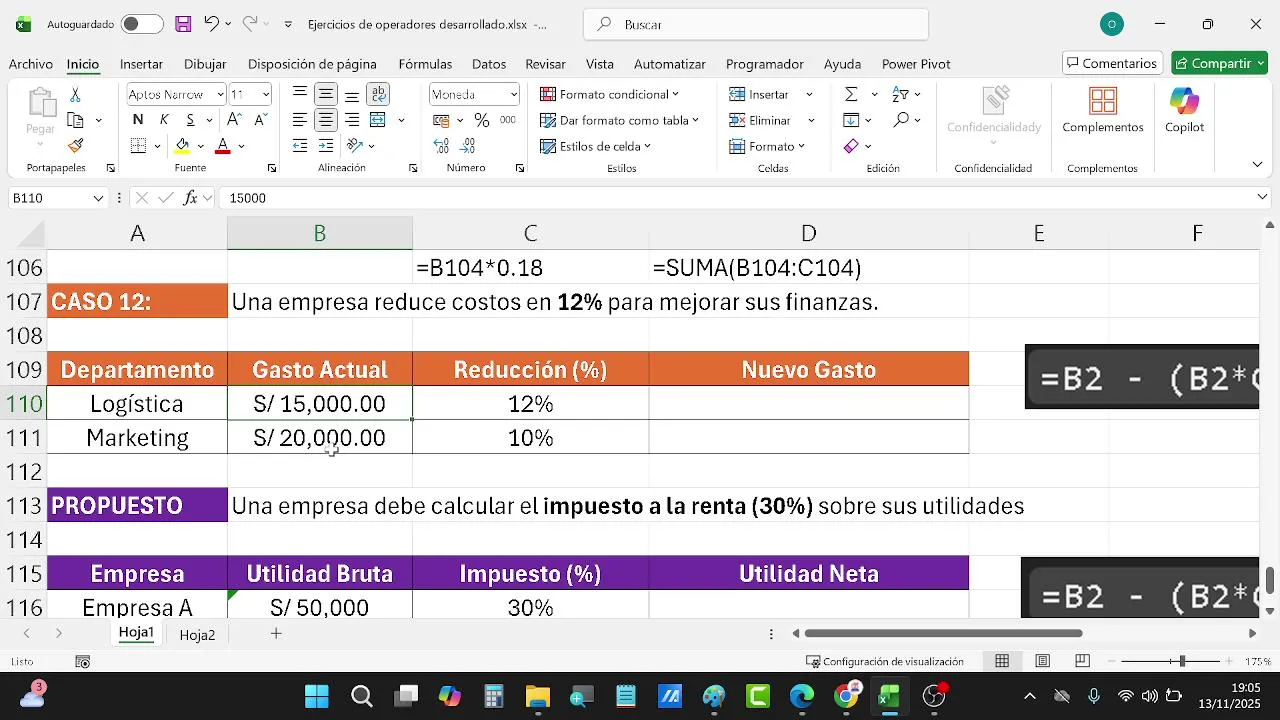Apply thousands separator 000 style
The image size is (1280, 720).
(x=508, y=120)
